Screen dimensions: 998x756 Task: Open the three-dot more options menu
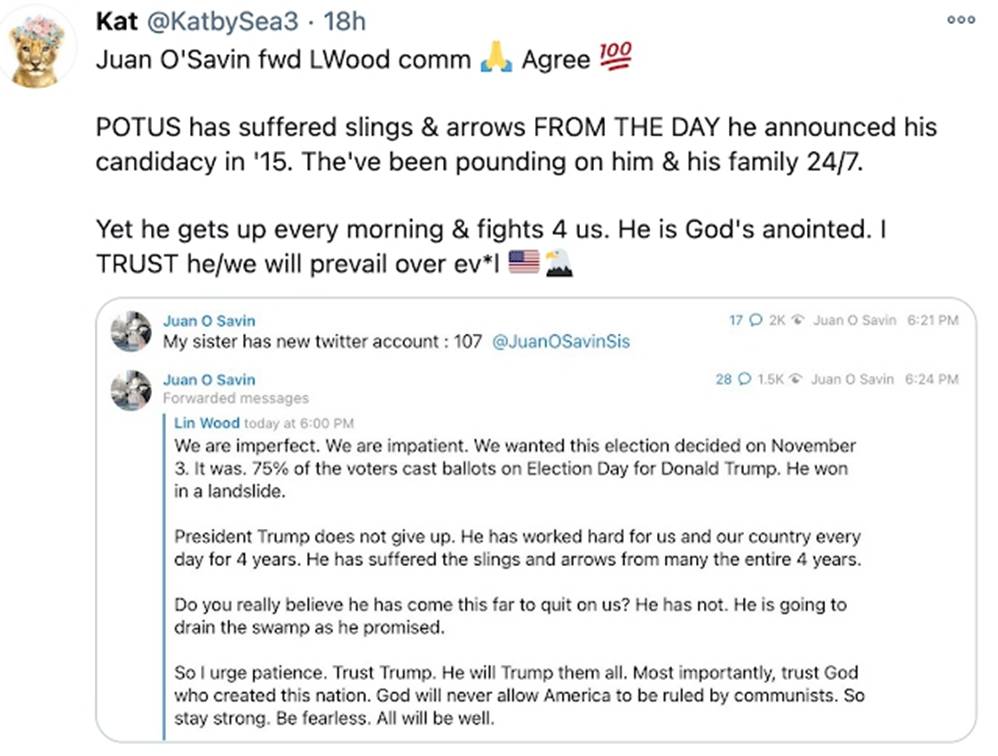tap(961, 20)
